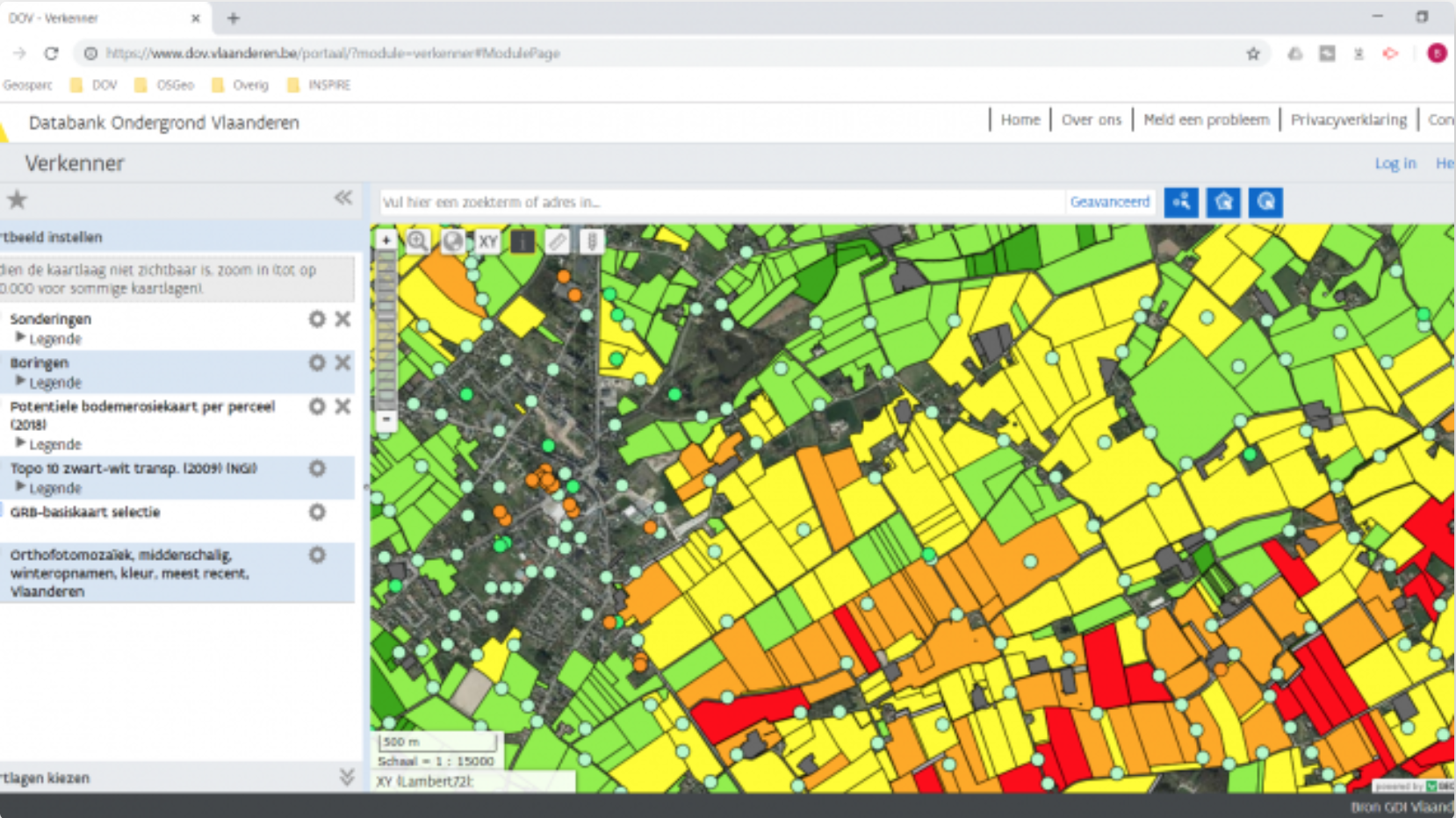
Task: Remove the Potentiele bodemerosiekaart layer
Action: pyautogui.click(x=342, y=406)
